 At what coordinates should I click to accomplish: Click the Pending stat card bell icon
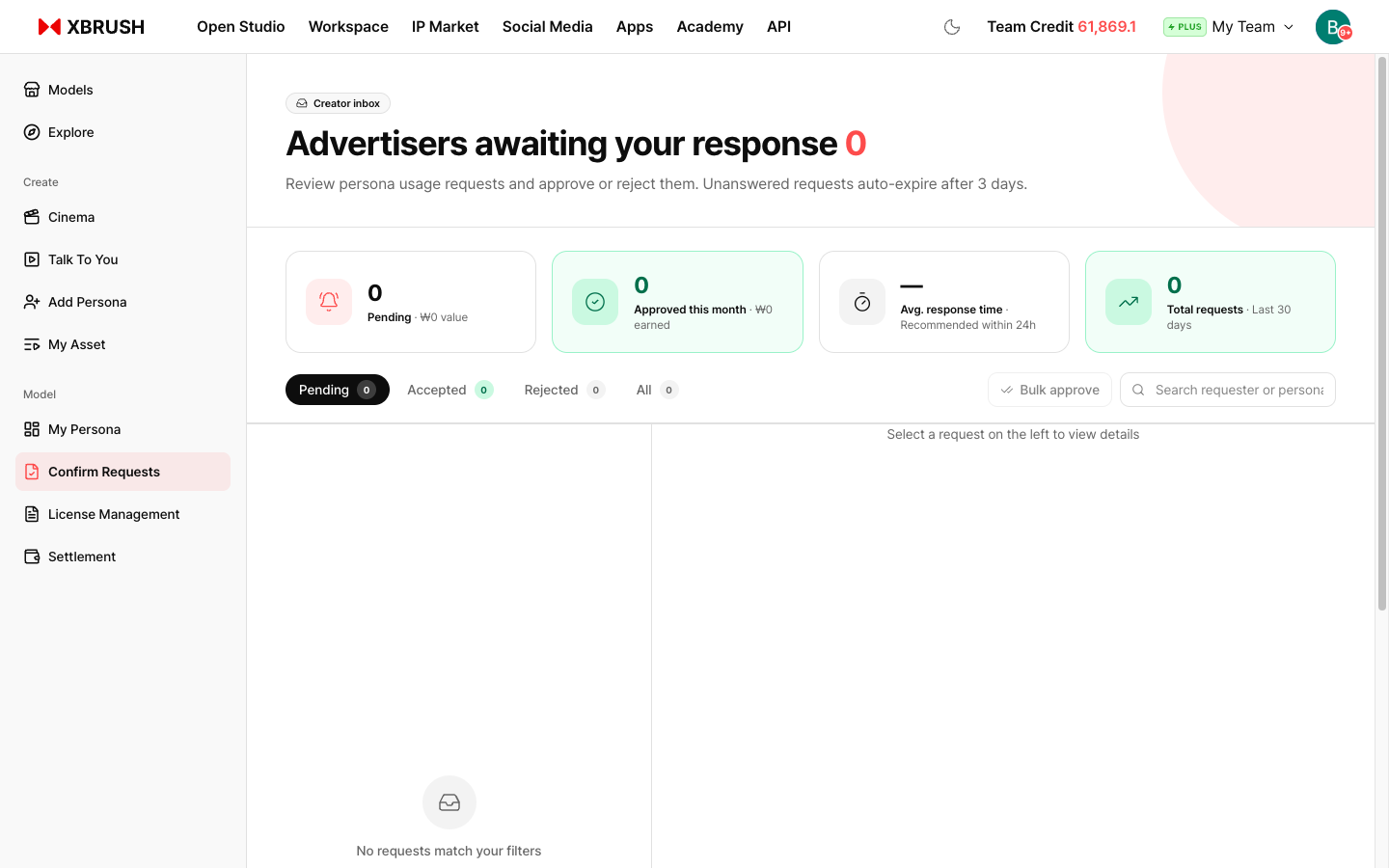click(329, 302)
